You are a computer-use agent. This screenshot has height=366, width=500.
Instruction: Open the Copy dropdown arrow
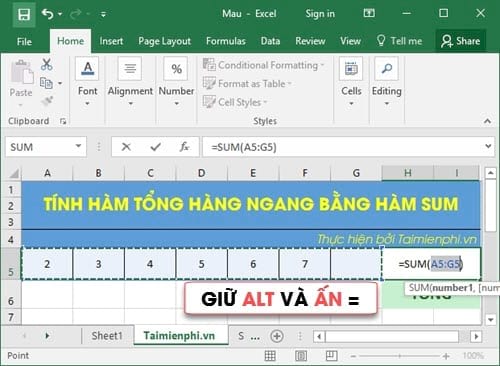(60, 83)
